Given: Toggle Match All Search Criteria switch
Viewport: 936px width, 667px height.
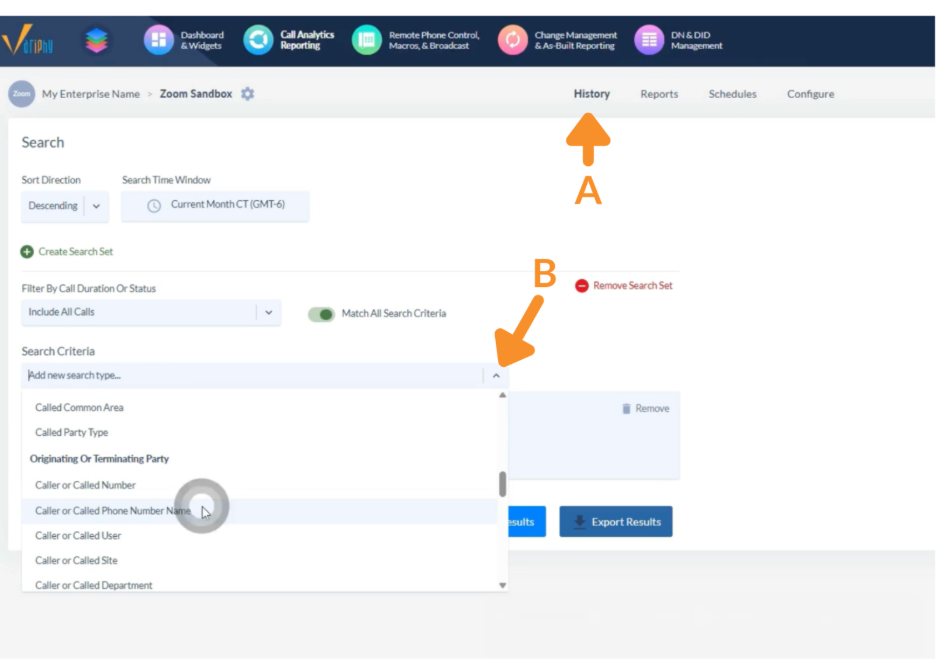Looking at the screenshot, I should point(321,314).
